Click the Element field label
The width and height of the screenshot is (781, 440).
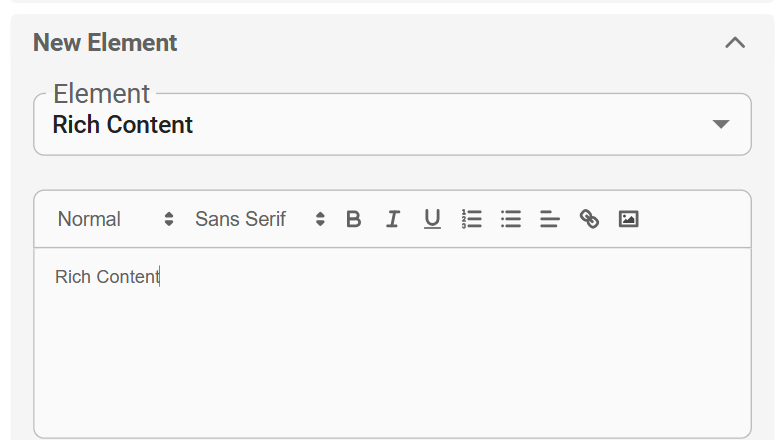pos(102,94)
